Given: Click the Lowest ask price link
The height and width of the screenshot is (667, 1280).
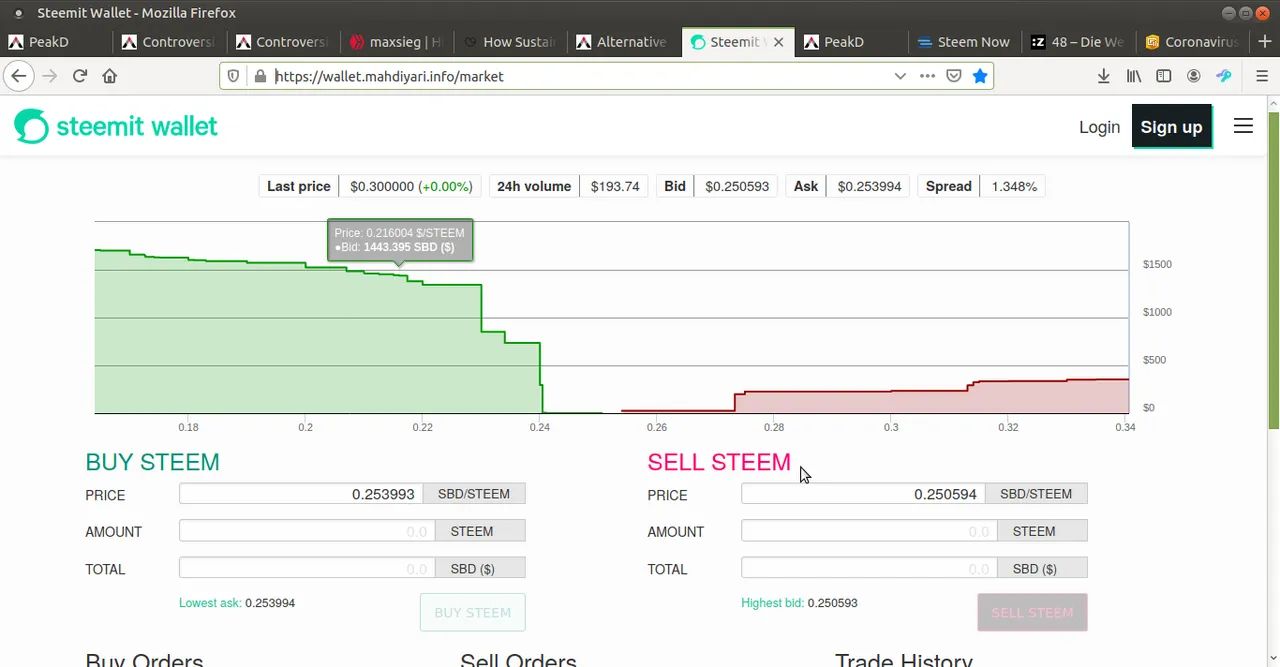Looking at the screenshot, I should (x=270, y=603).
